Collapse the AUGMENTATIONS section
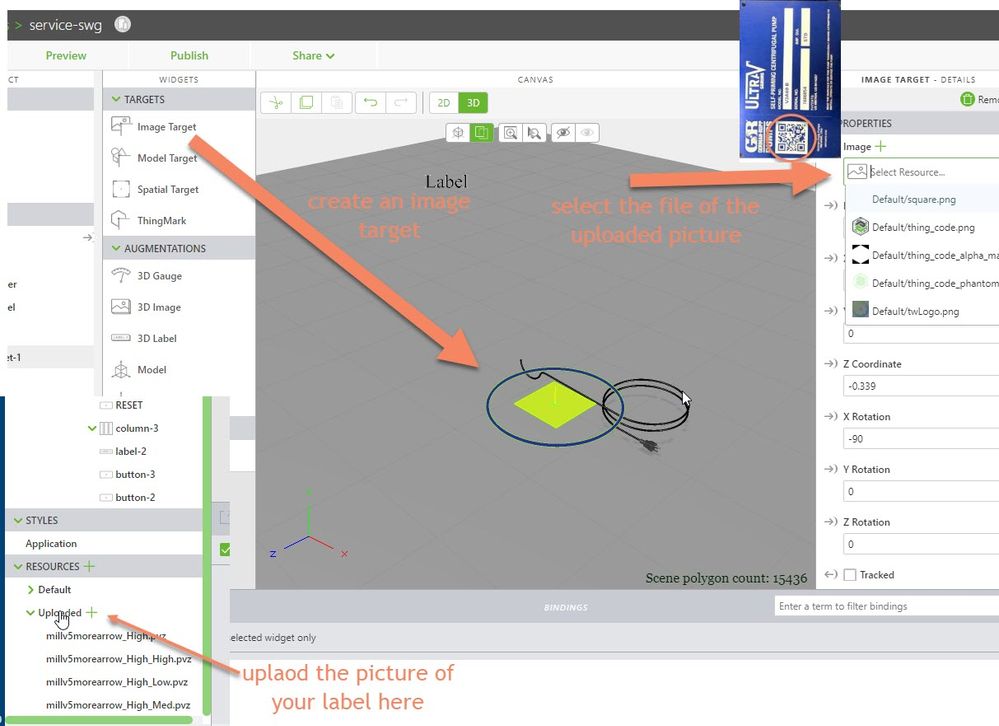 point(116,248)
